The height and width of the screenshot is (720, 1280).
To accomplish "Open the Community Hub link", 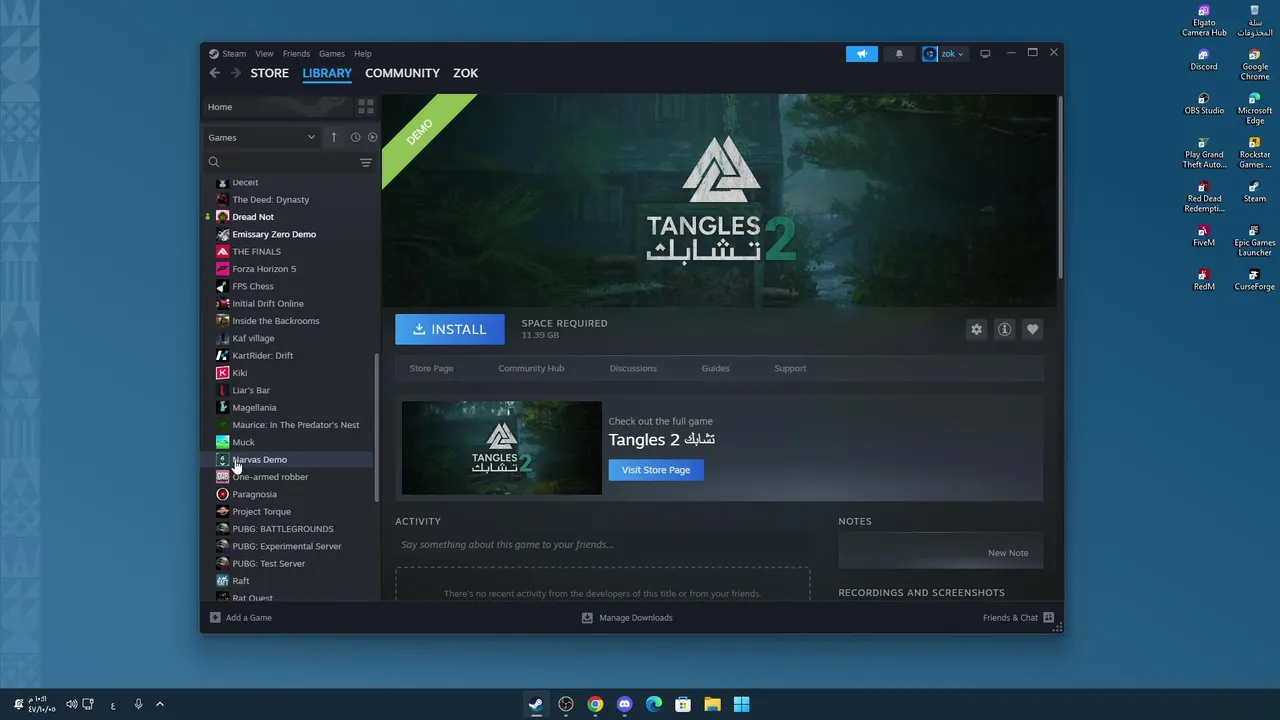I will (531, 368).
